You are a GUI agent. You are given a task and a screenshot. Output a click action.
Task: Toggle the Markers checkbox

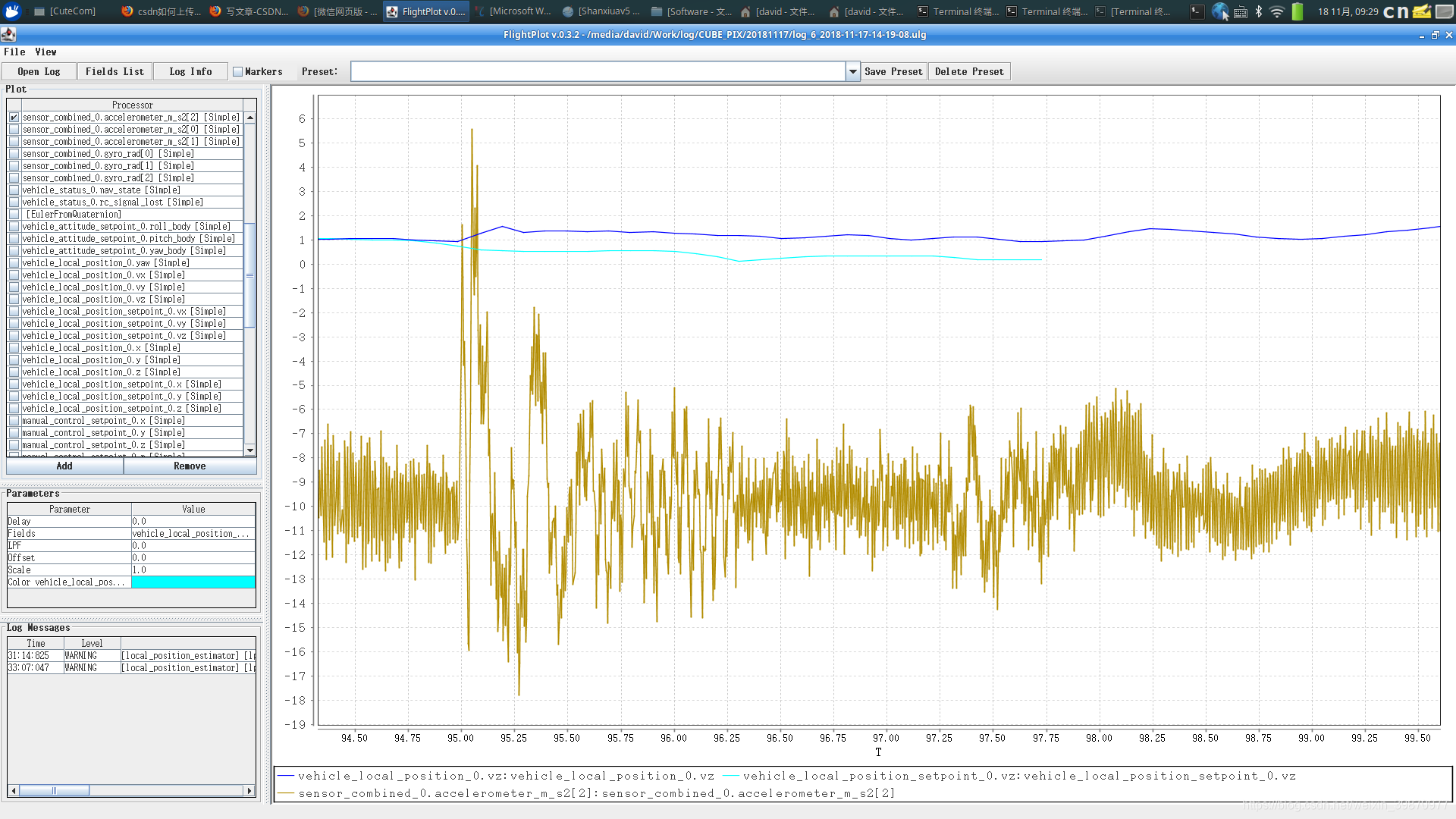point(238,72)
